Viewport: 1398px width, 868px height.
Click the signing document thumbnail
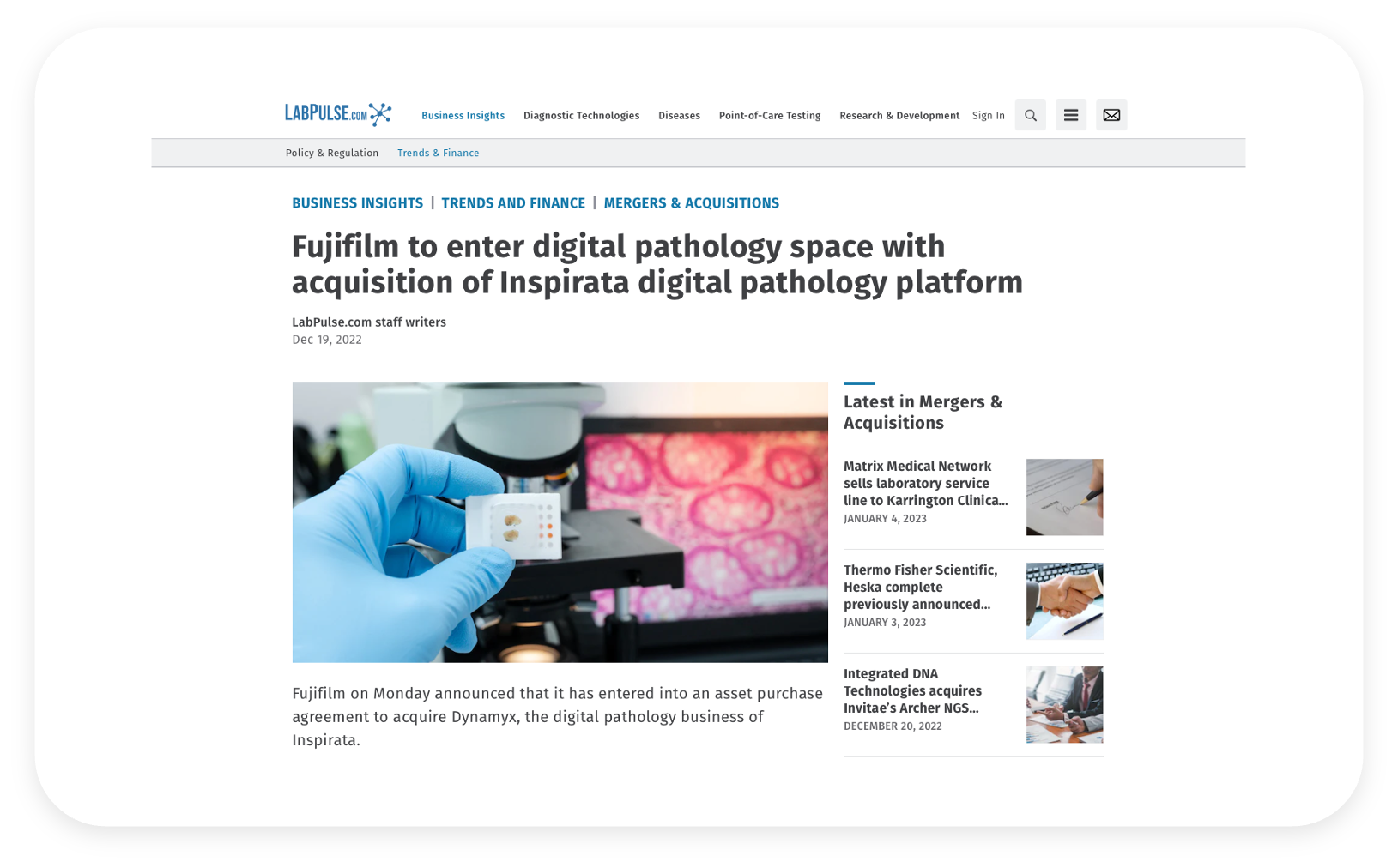coord(1064,497)
